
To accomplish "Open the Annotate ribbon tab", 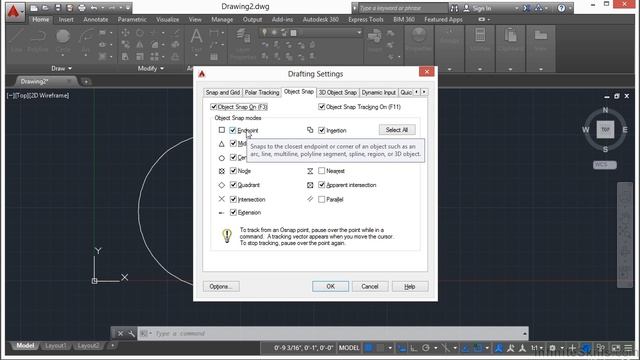I will [x=96, y=19].
